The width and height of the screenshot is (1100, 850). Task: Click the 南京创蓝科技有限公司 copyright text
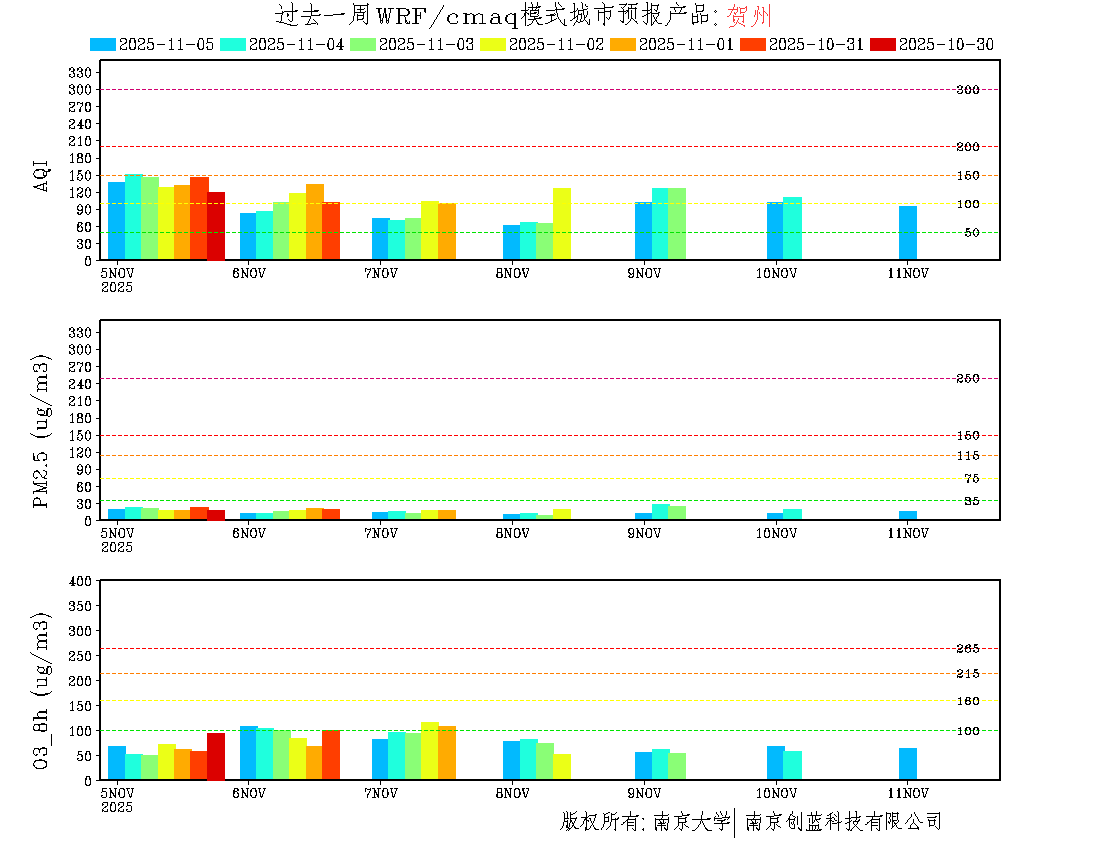(843, 822)
